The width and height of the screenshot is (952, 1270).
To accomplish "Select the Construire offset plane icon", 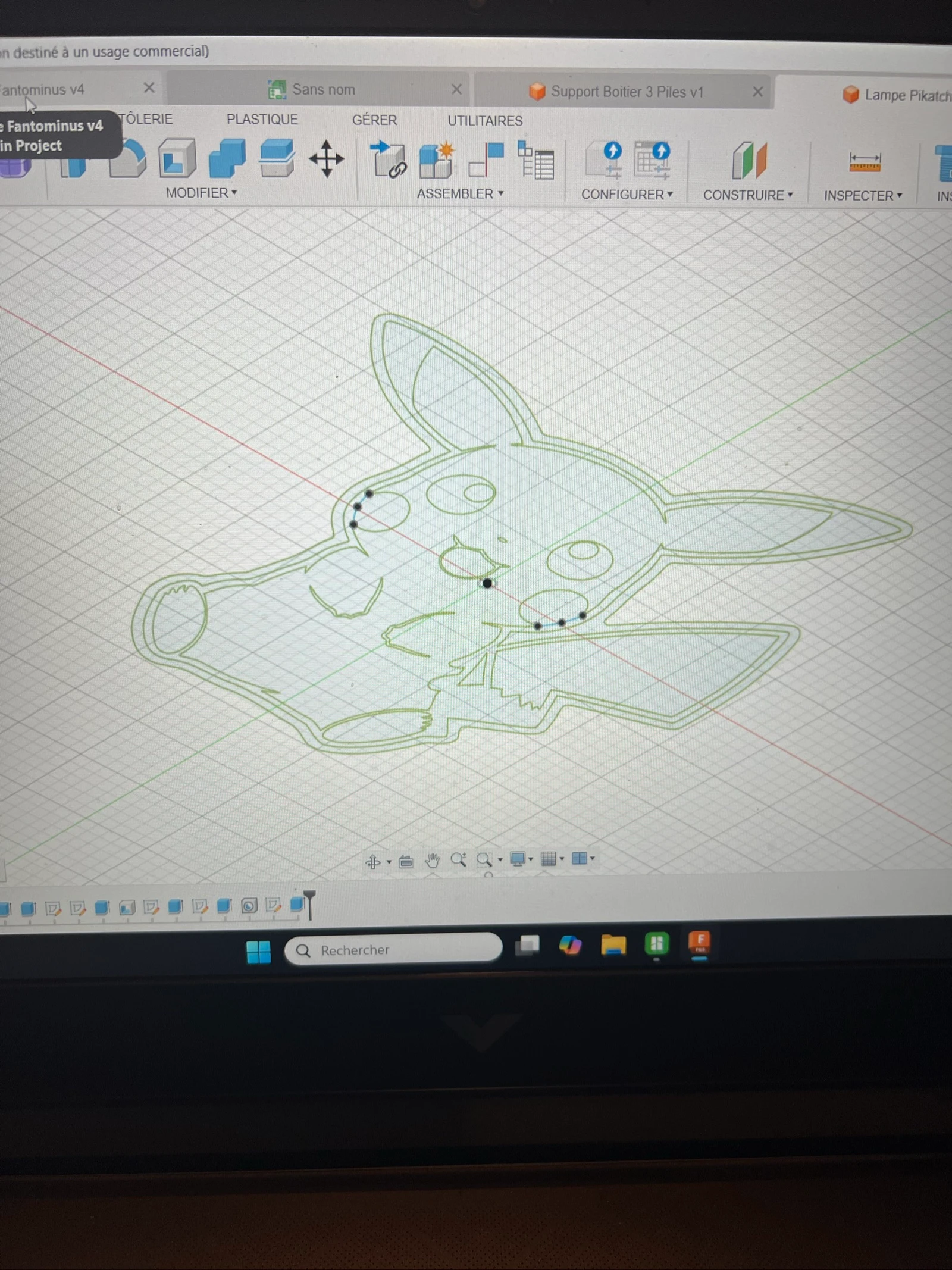I will [x=750, y=161].
